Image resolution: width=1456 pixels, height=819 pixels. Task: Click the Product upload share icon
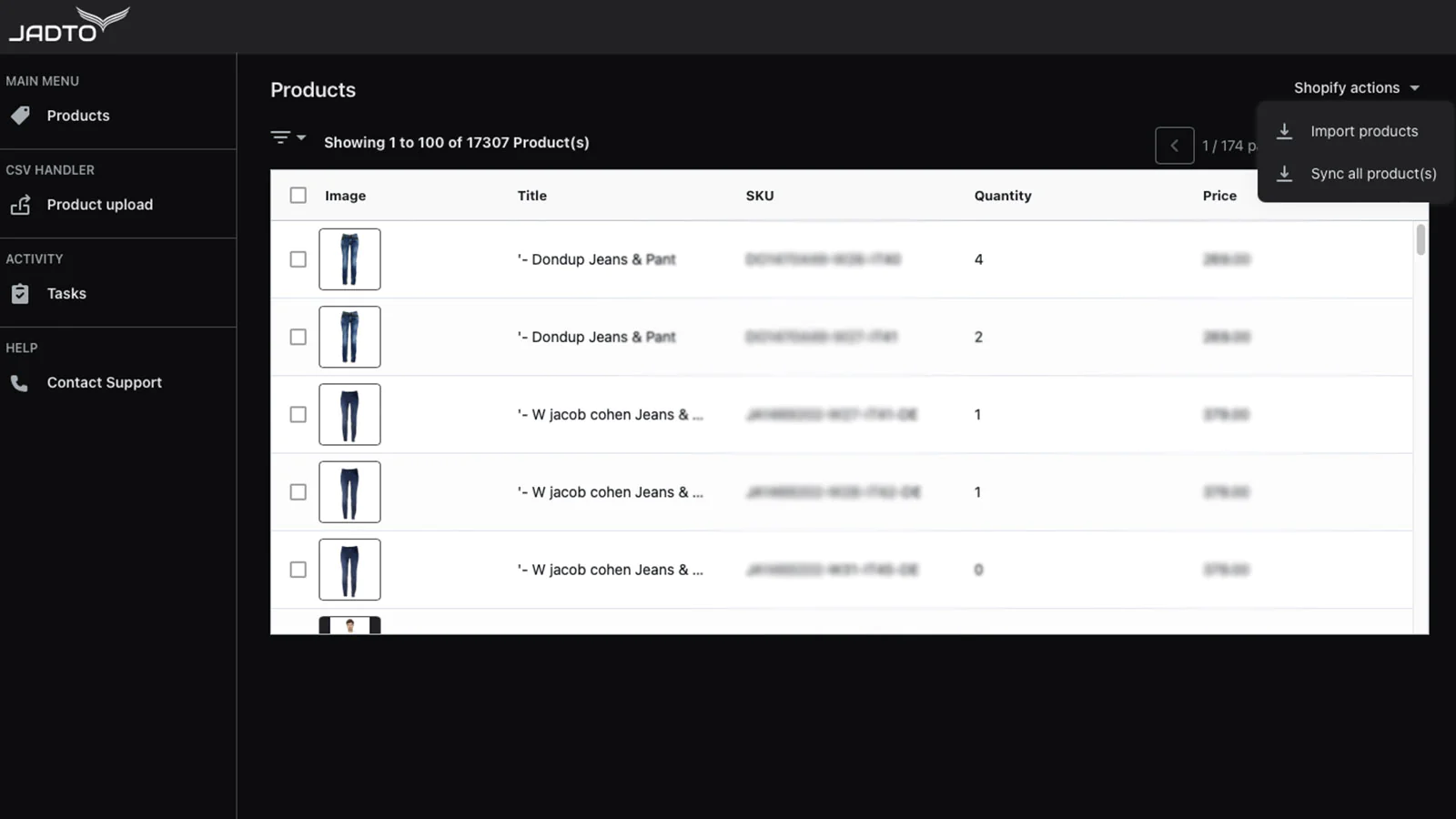pyautogui.click(x=20, y=205)
